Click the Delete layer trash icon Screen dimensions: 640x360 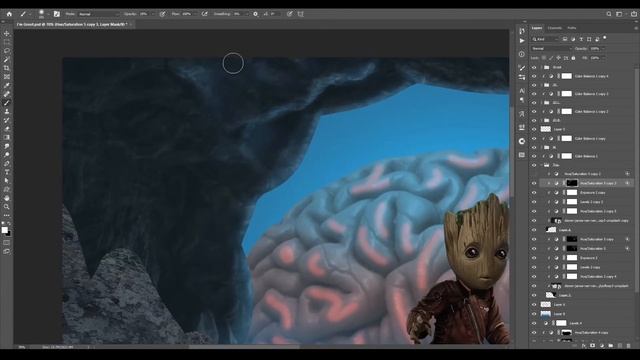coord(629,346)
